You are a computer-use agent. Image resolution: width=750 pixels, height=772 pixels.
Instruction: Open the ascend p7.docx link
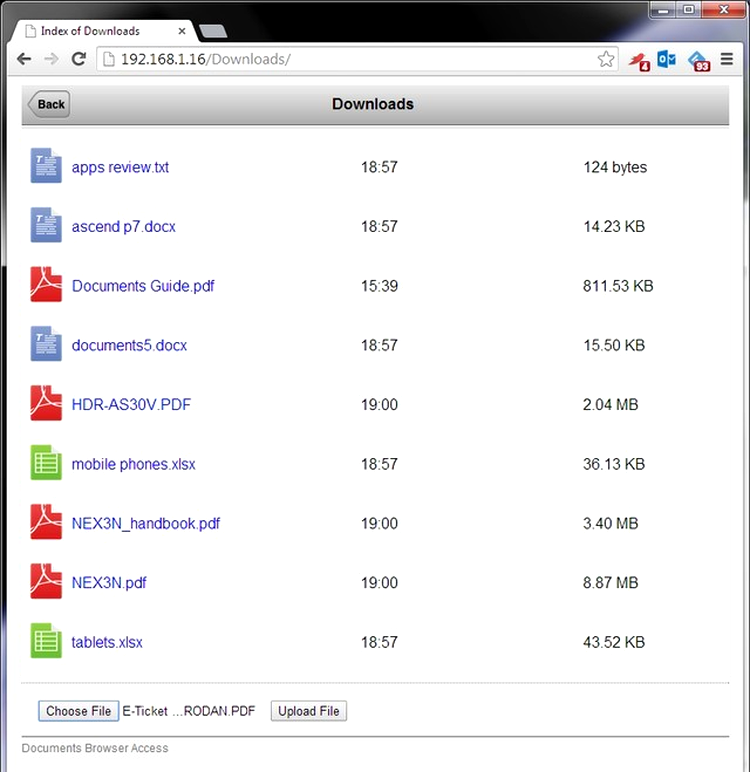click(124, 226)
